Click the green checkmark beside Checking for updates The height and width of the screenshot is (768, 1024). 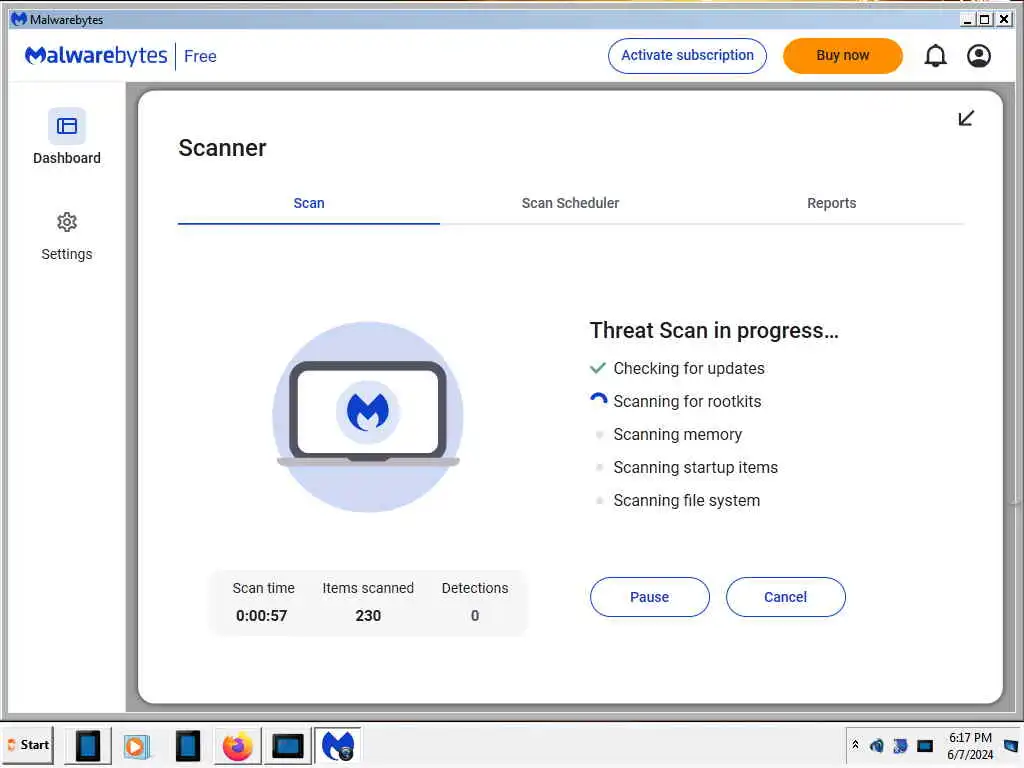click(x=598, y=368)
